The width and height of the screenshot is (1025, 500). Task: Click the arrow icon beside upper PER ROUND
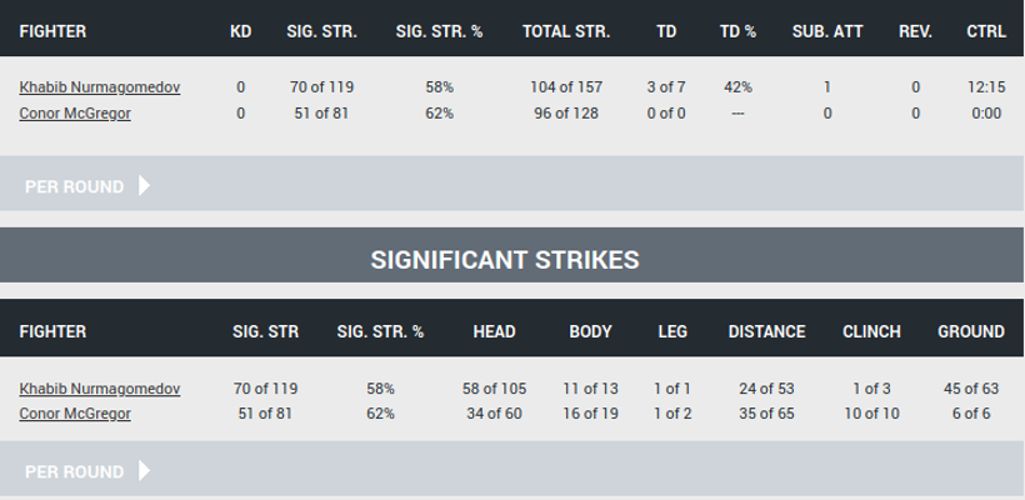pos(144,186)
